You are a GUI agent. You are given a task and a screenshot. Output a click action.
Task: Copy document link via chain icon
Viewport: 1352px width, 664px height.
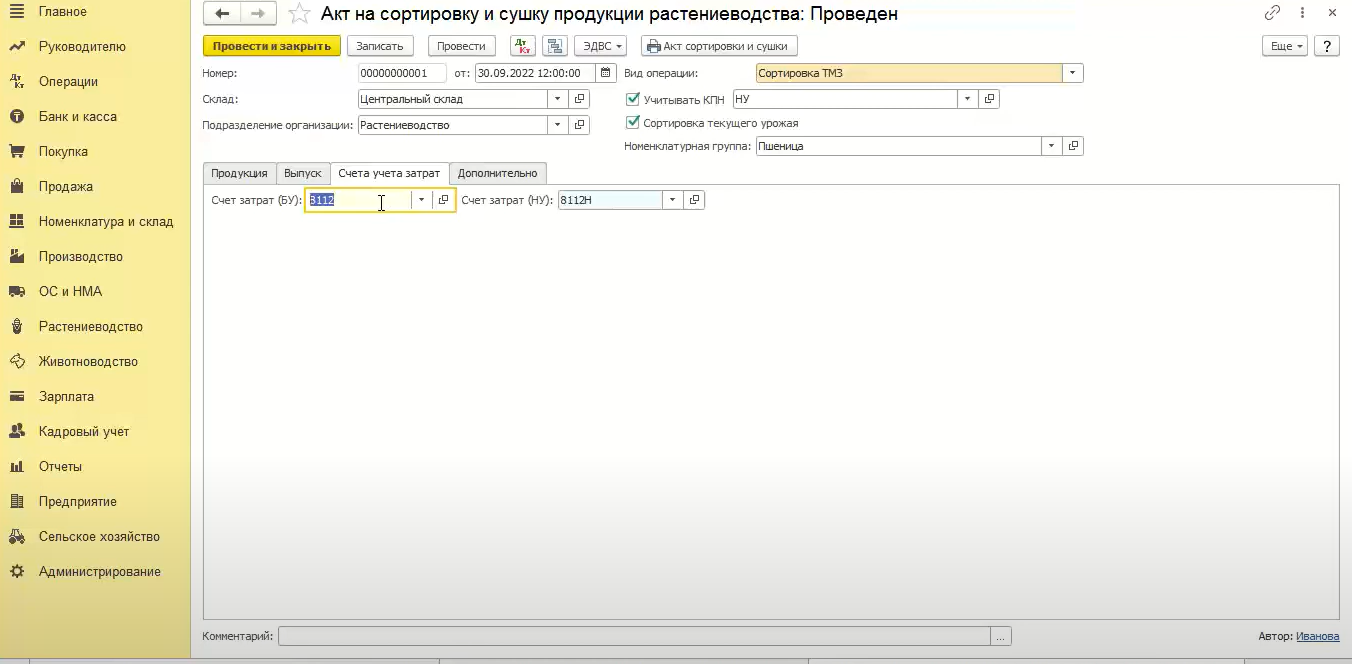pos(1272,13)
